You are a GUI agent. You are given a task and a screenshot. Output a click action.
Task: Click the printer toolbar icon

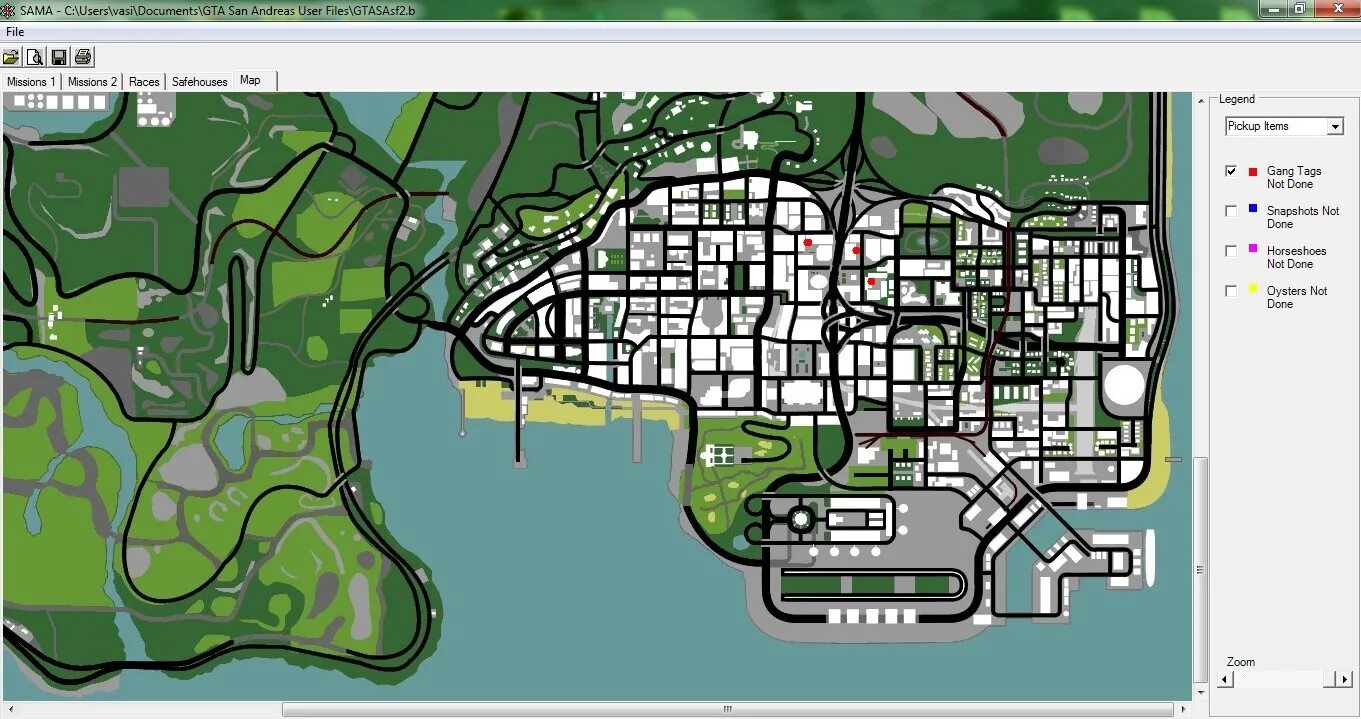coord(83,57)
